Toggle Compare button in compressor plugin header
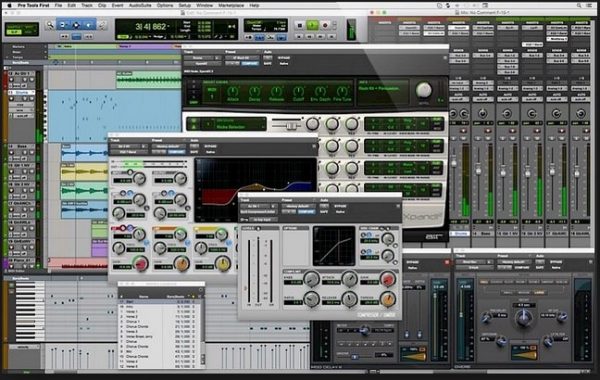The width and height of the screenshot is (600, 380). [307, 212]
